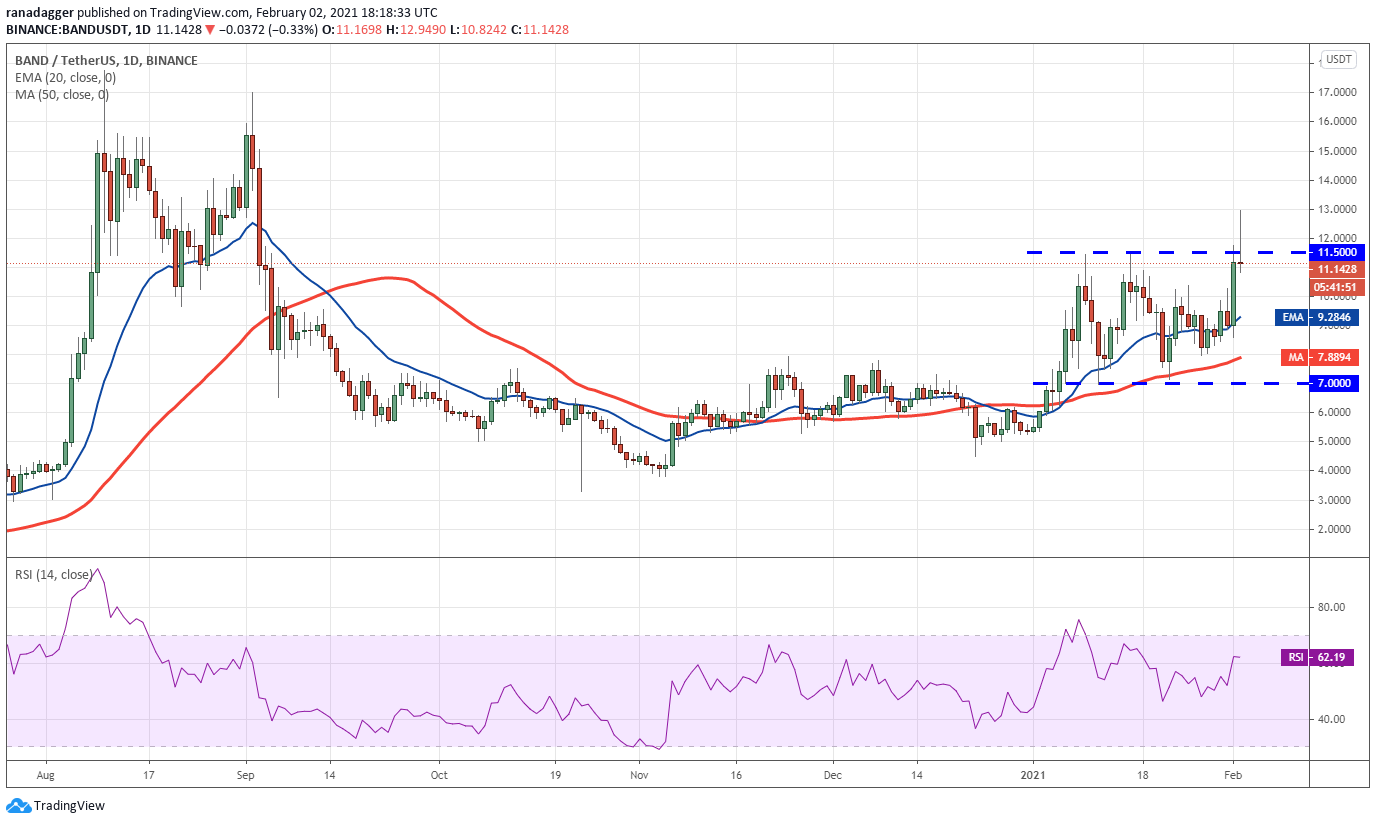The image size is (1376, 824).
Task: Click the Nov label on time axis
Action: [641, 773]
